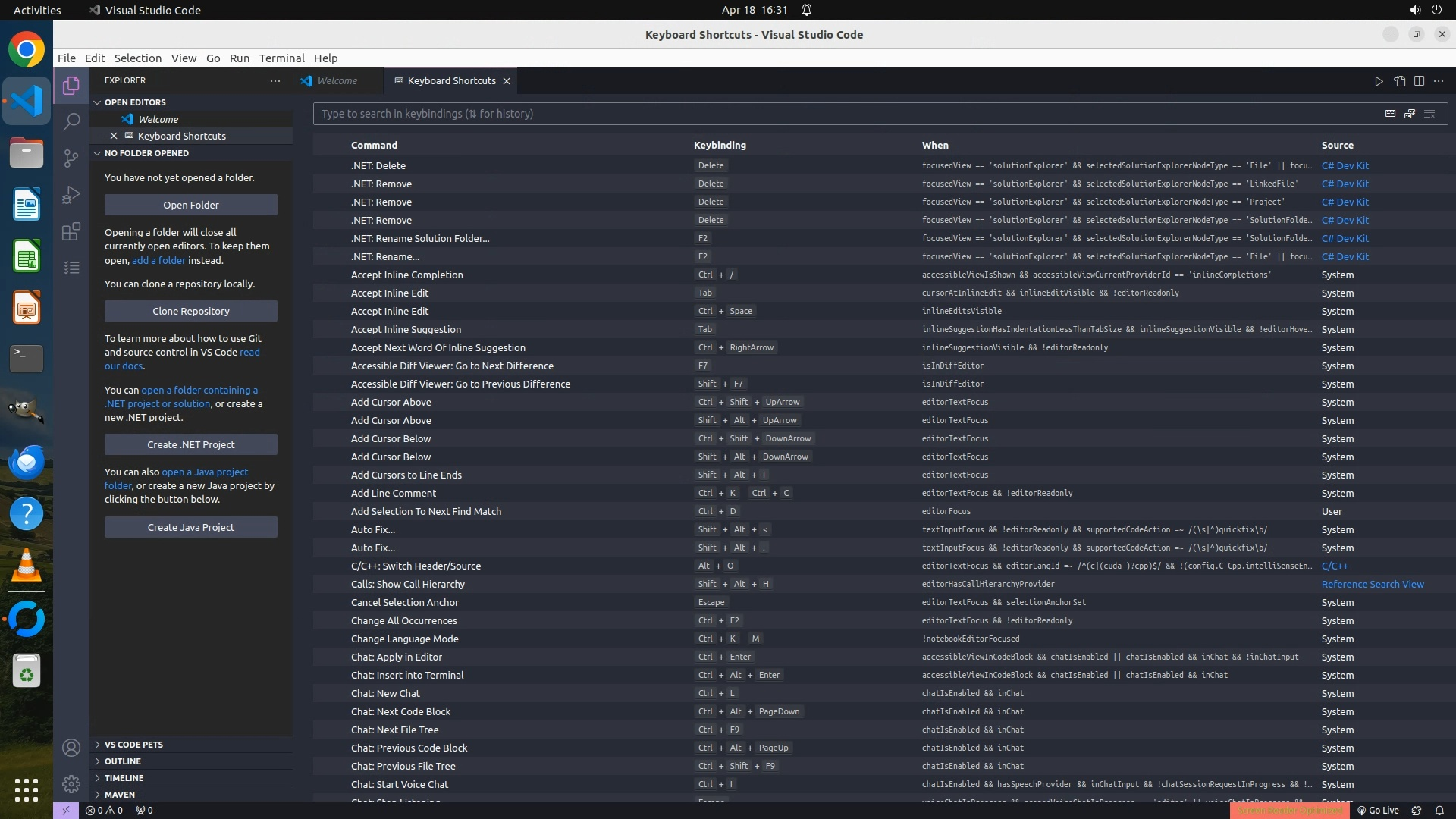Expand the VS Code Pets section
The image size is (1456, 819).
(x=133, y=745)
